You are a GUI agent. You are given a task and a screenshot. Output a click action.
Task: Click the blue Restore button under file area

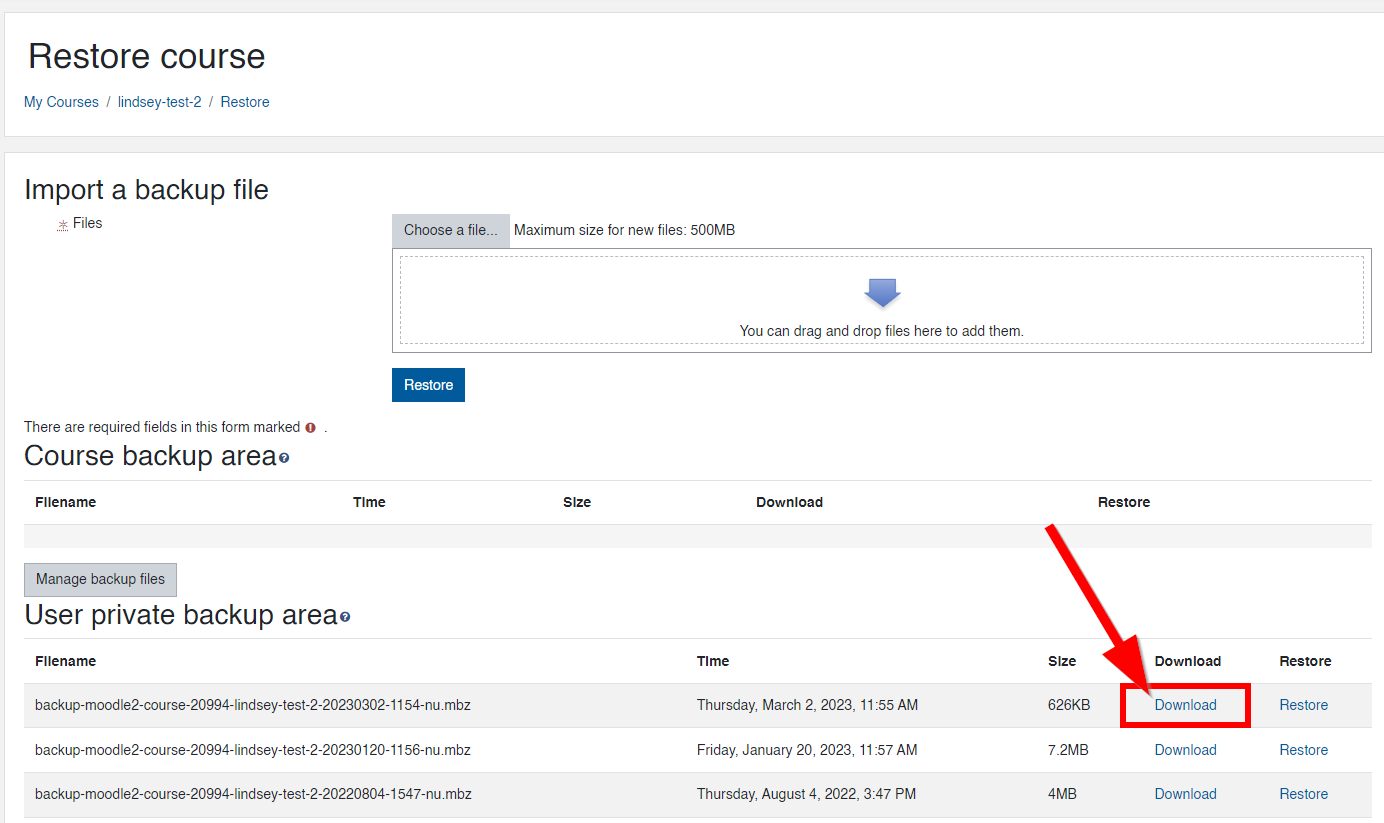(x=428, y=385)
